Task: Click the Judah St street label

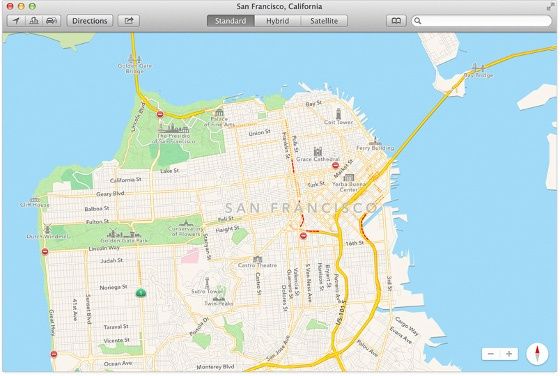Action: (x=111, y=260)
